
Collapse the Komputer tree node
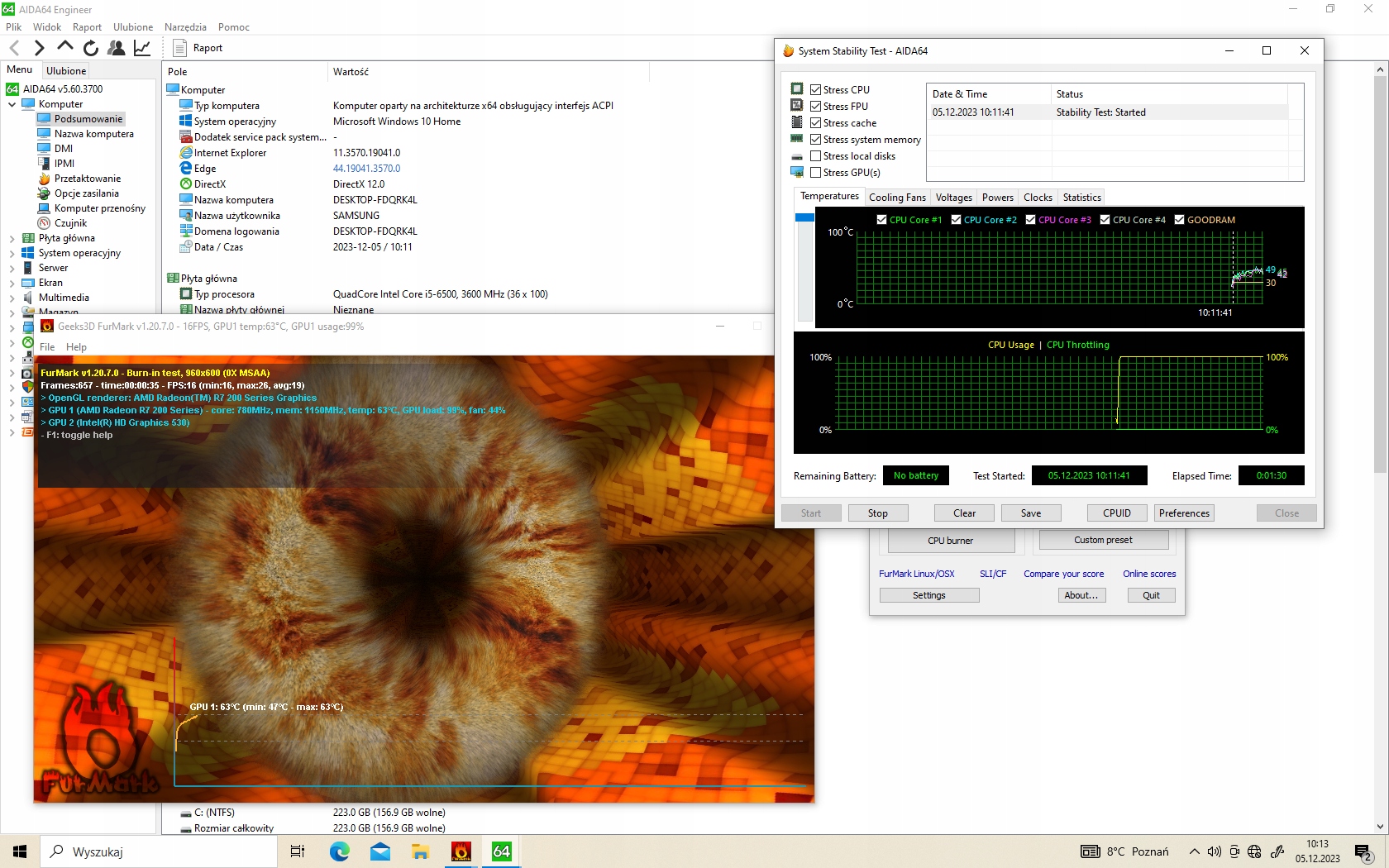pos(12,104)
